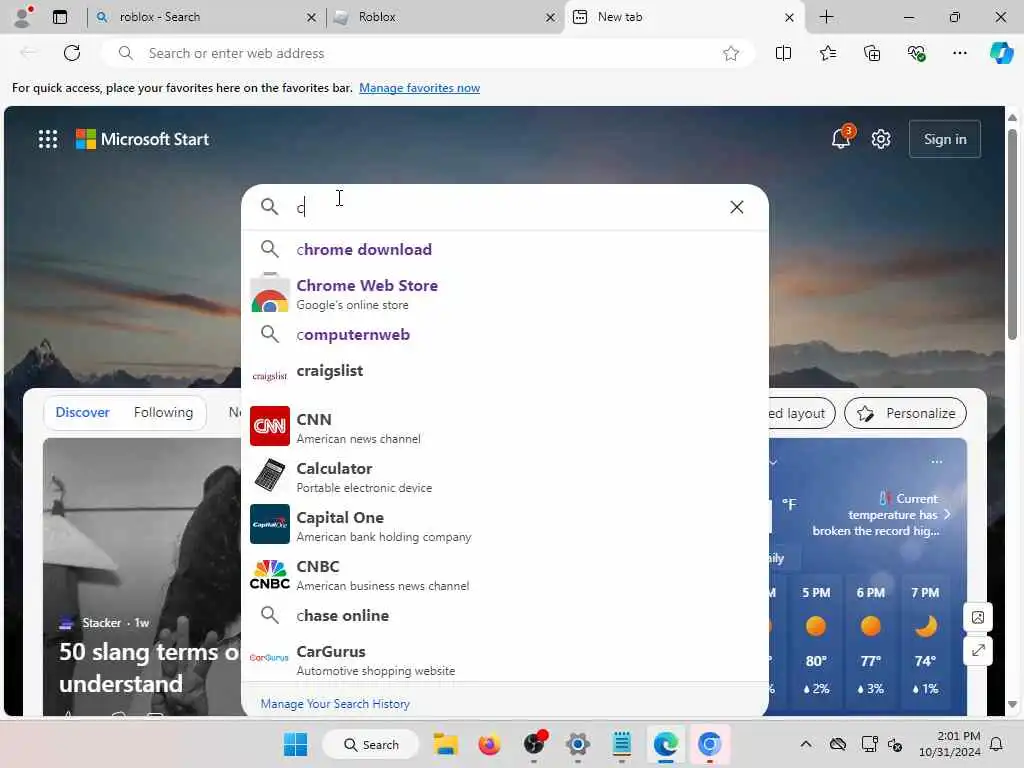This screenshot has height=768, width=1024.
Task: Open split screen icon in toolbar
Action: 783,53
